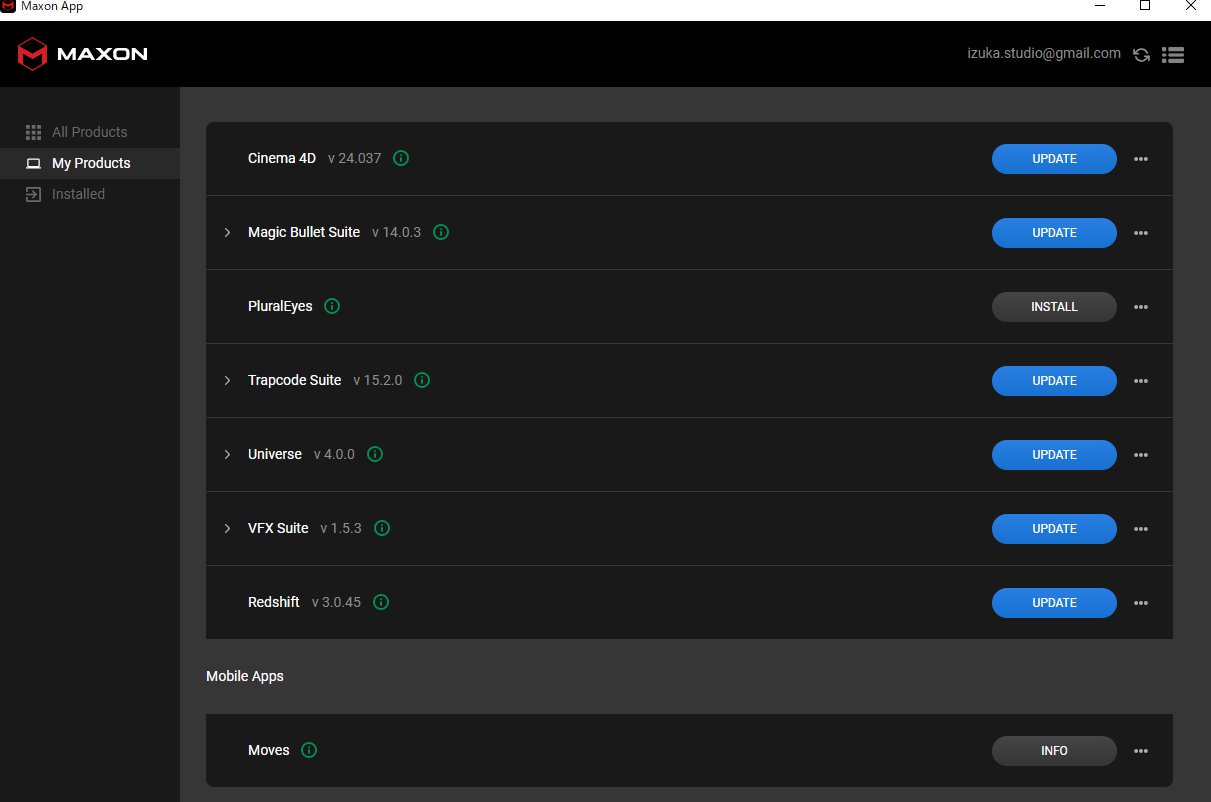Image resolution: width=1211 pixels, height=802 pixels.
Task: Install PluralEyes
Action: 1054,307
